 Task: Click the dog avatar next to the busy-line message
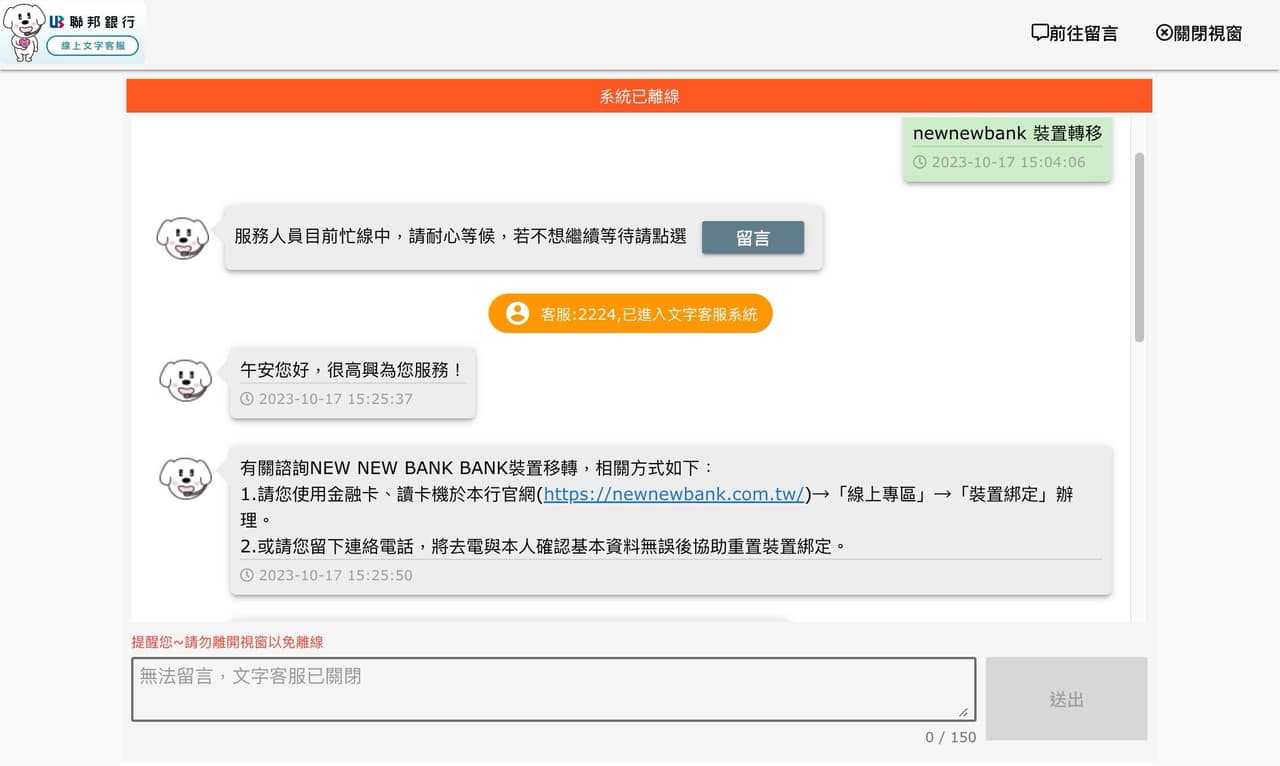click(183, 237)
